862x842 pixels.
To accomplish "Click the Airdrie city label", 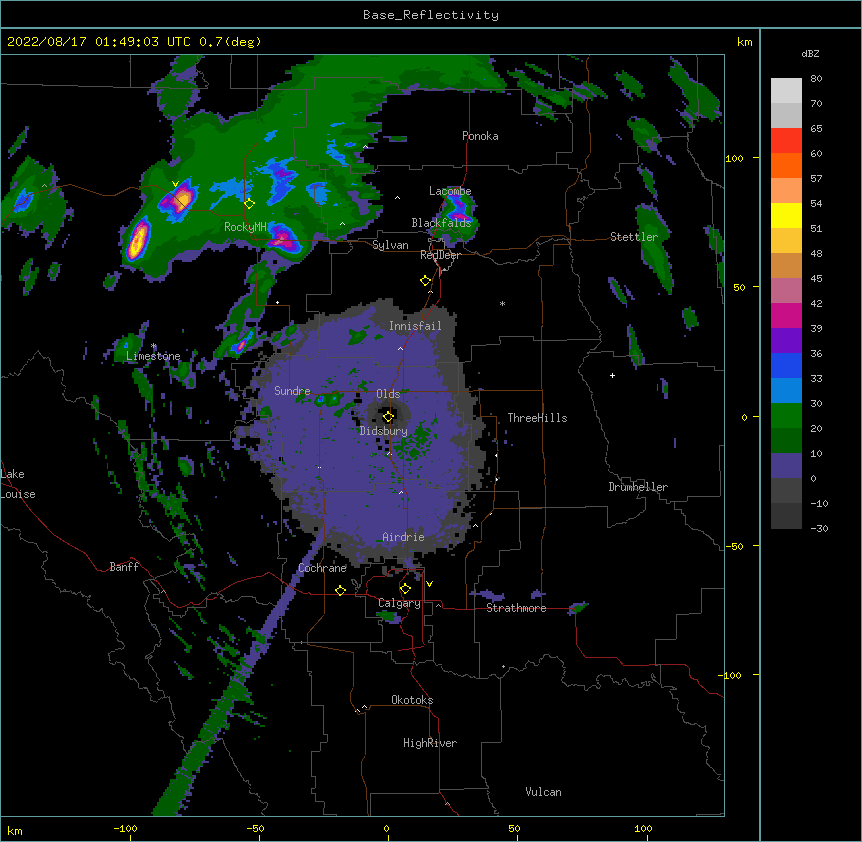I will pyautogui.click(x=404, y=537).
